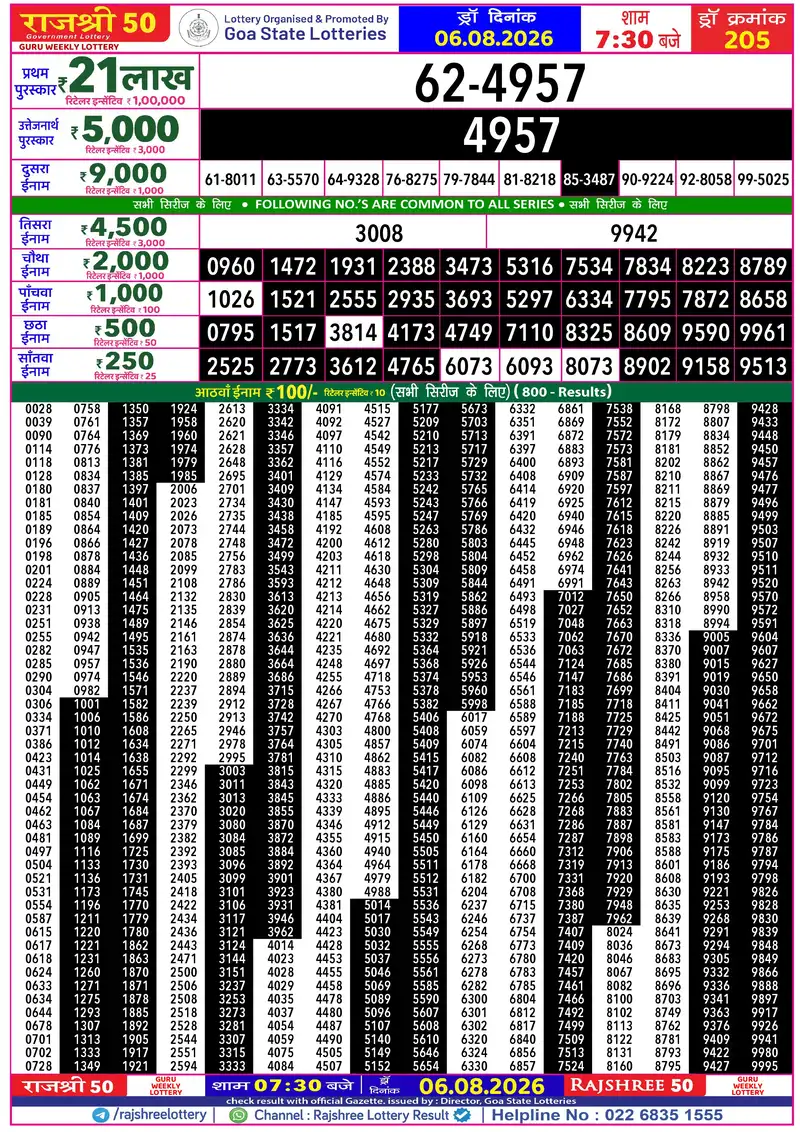Click the Helpline No 022 6835 1555

pos(607,1115)
